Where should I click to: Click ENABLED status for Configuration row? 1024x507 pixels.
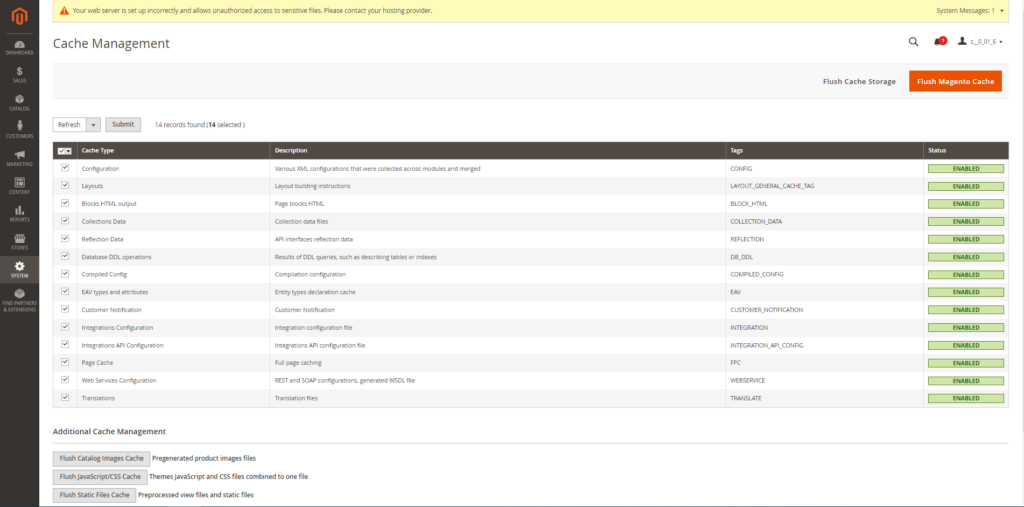pyautogui.click(x=966, y=169)
